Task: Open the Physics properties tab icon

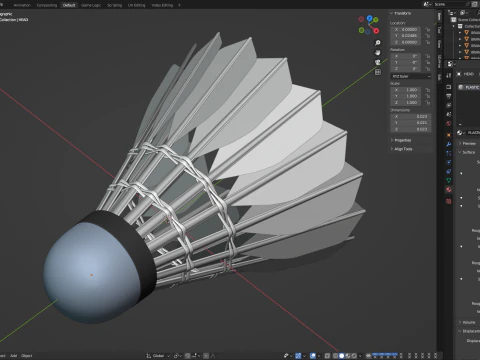Action: (449, 162)
